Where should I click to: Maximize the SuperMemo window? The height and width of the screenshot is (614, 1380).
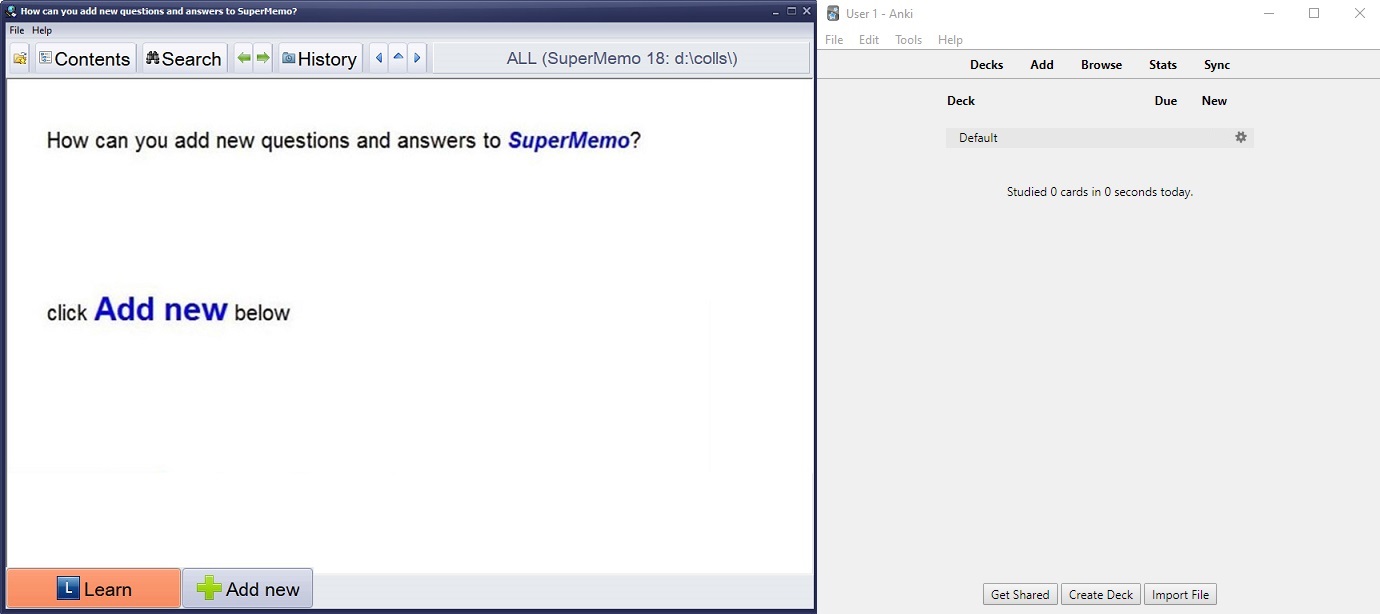[791, 11]
